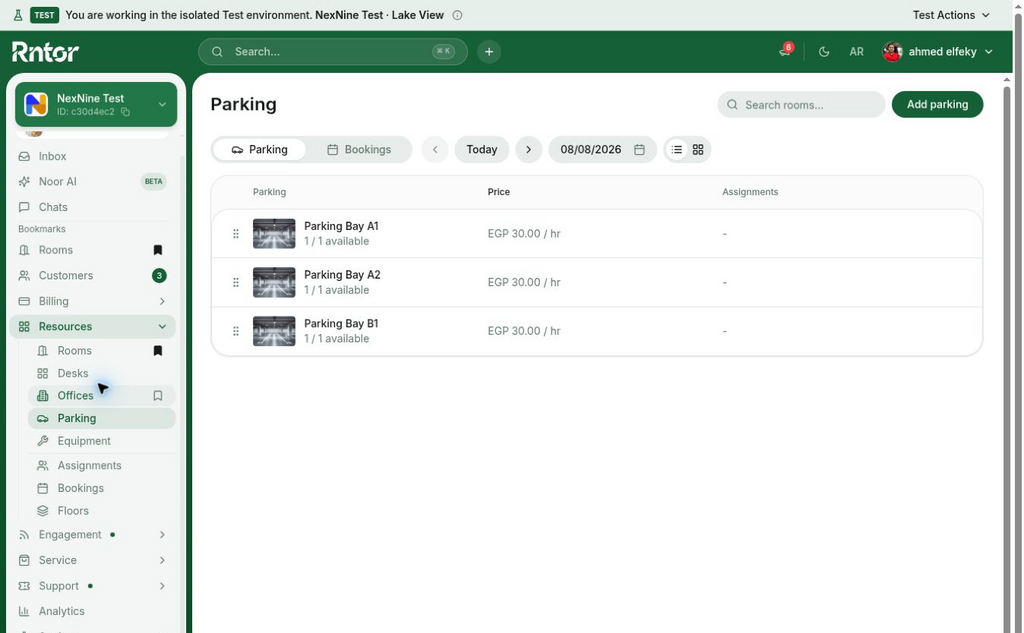Collapse the Resources section
1024x633 pixels.
tap(92, 327)
